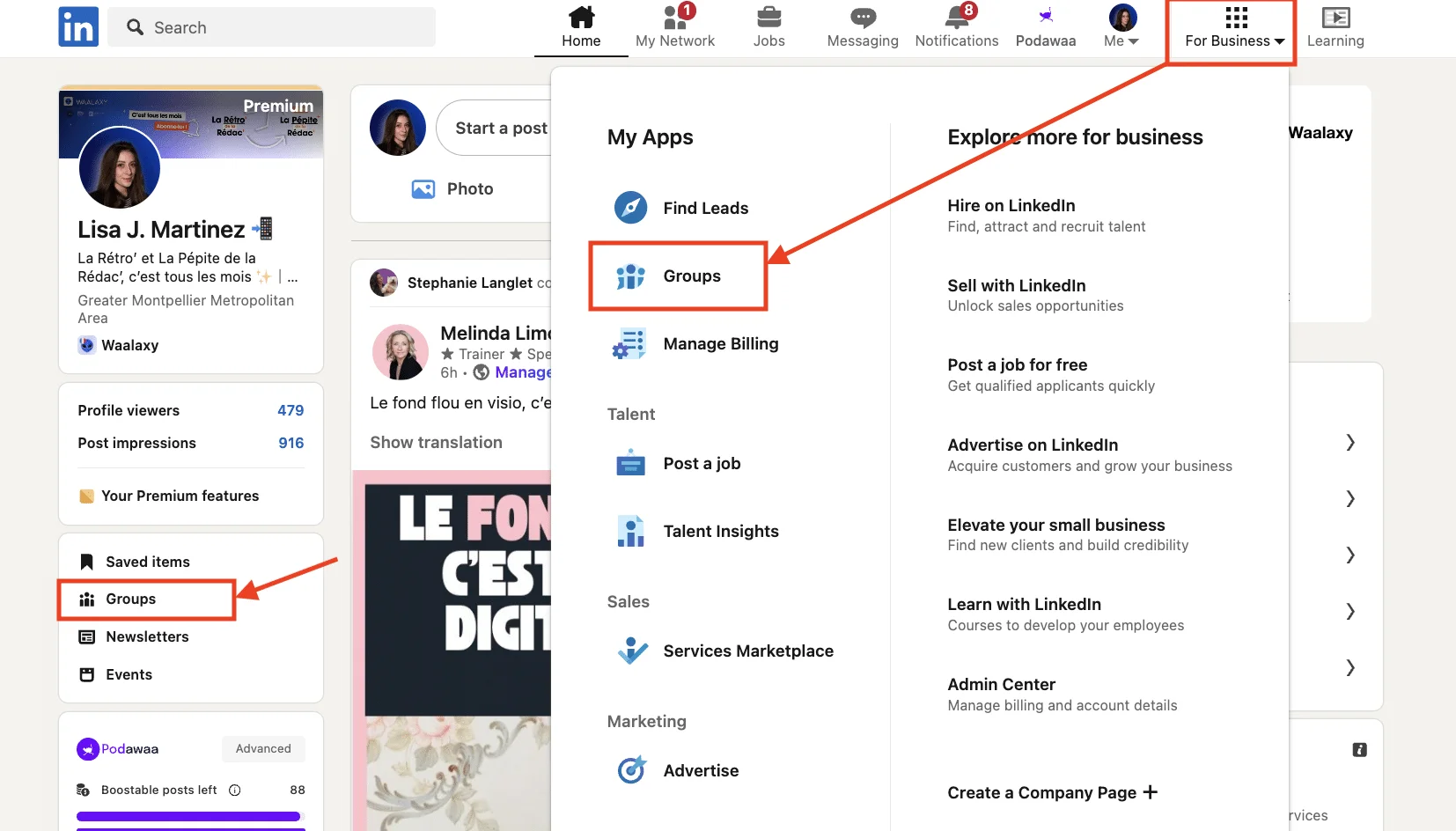Screen dimensions: 1456x831
Task: Click inside the Search field
Action: [x=271, y=27]
